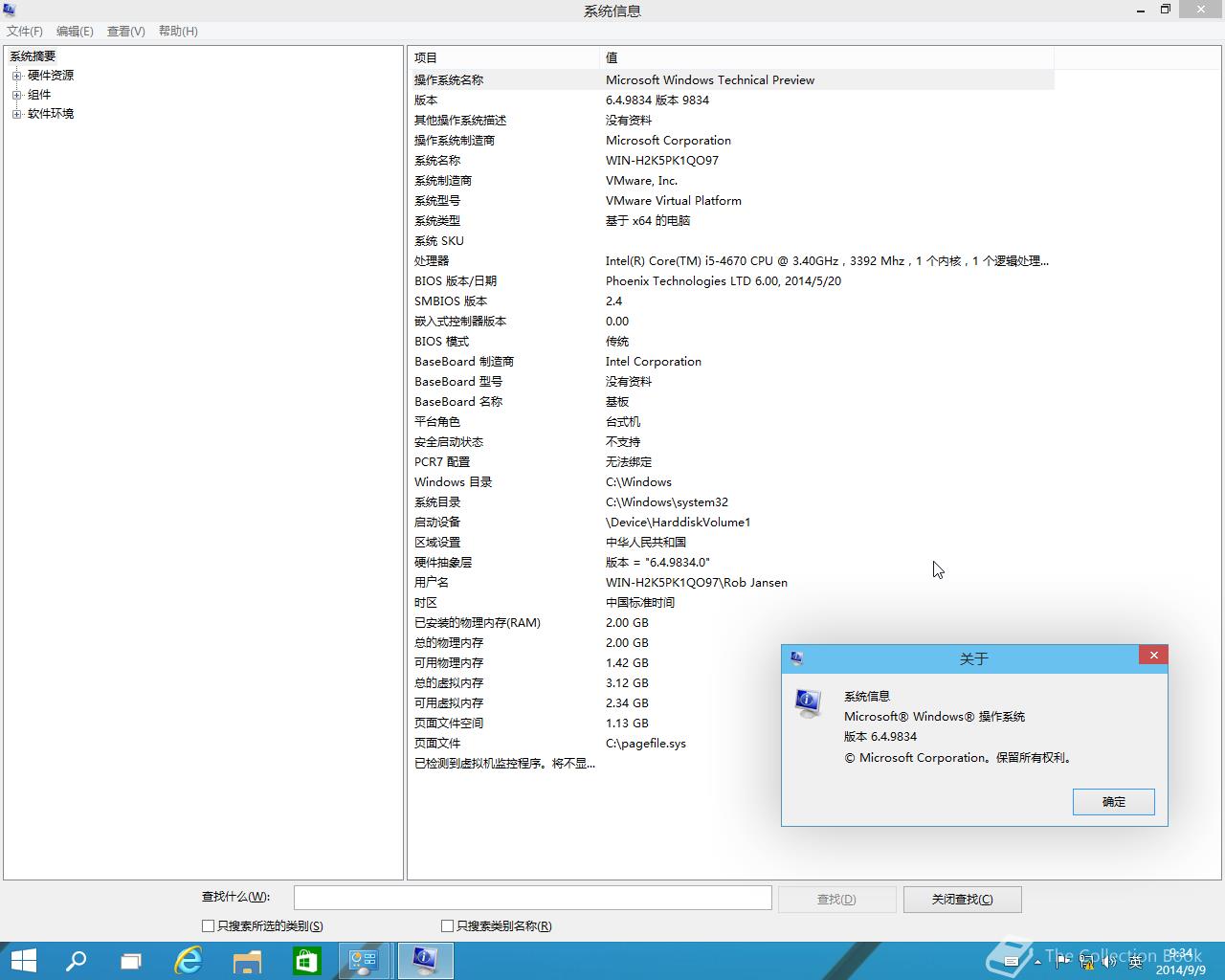
Task: Click the Start button on taskbar
Action: pyautogui.click(x=23, y=961)
